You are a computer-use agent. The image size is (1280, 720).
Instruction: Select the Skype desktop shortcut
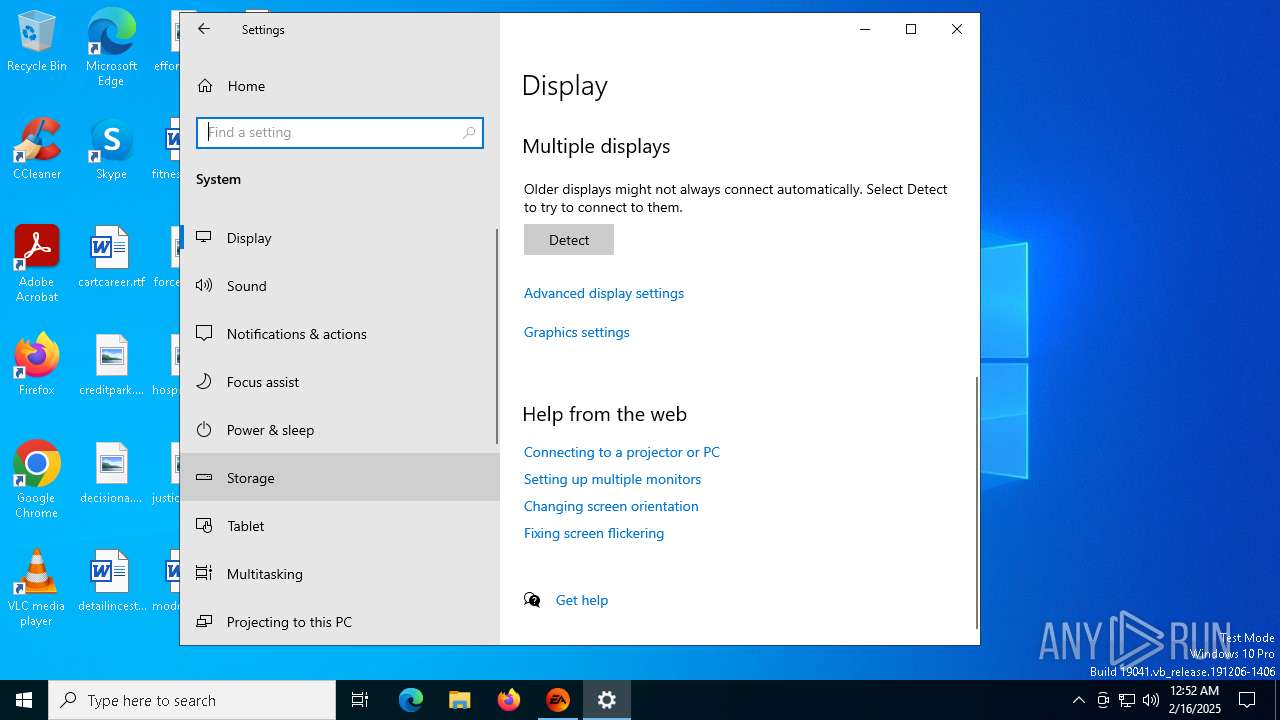[111, 150]
